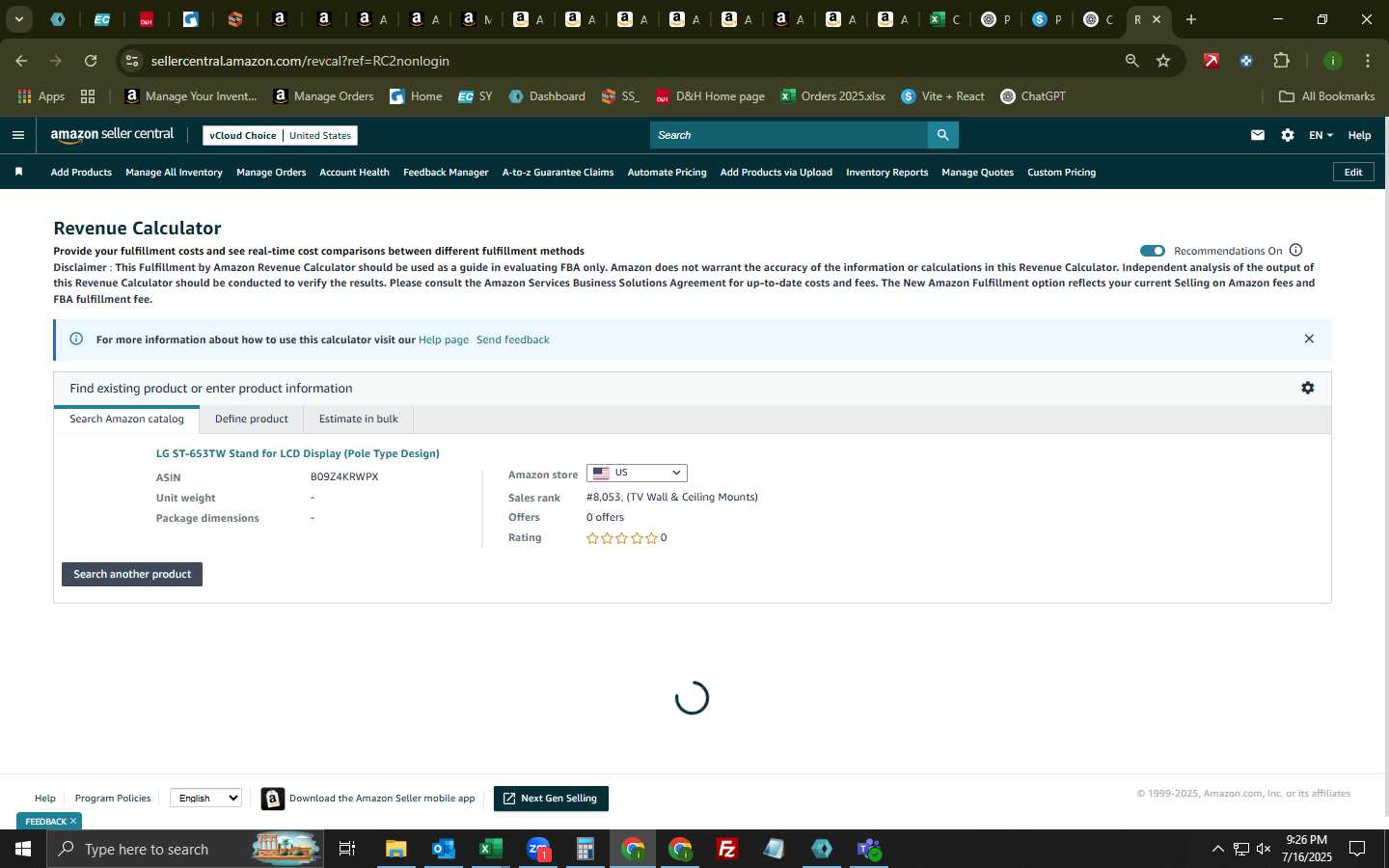Screen dimensions: 1389x868
Task: Open the messages envelope icon
Action: (1258, 135)
